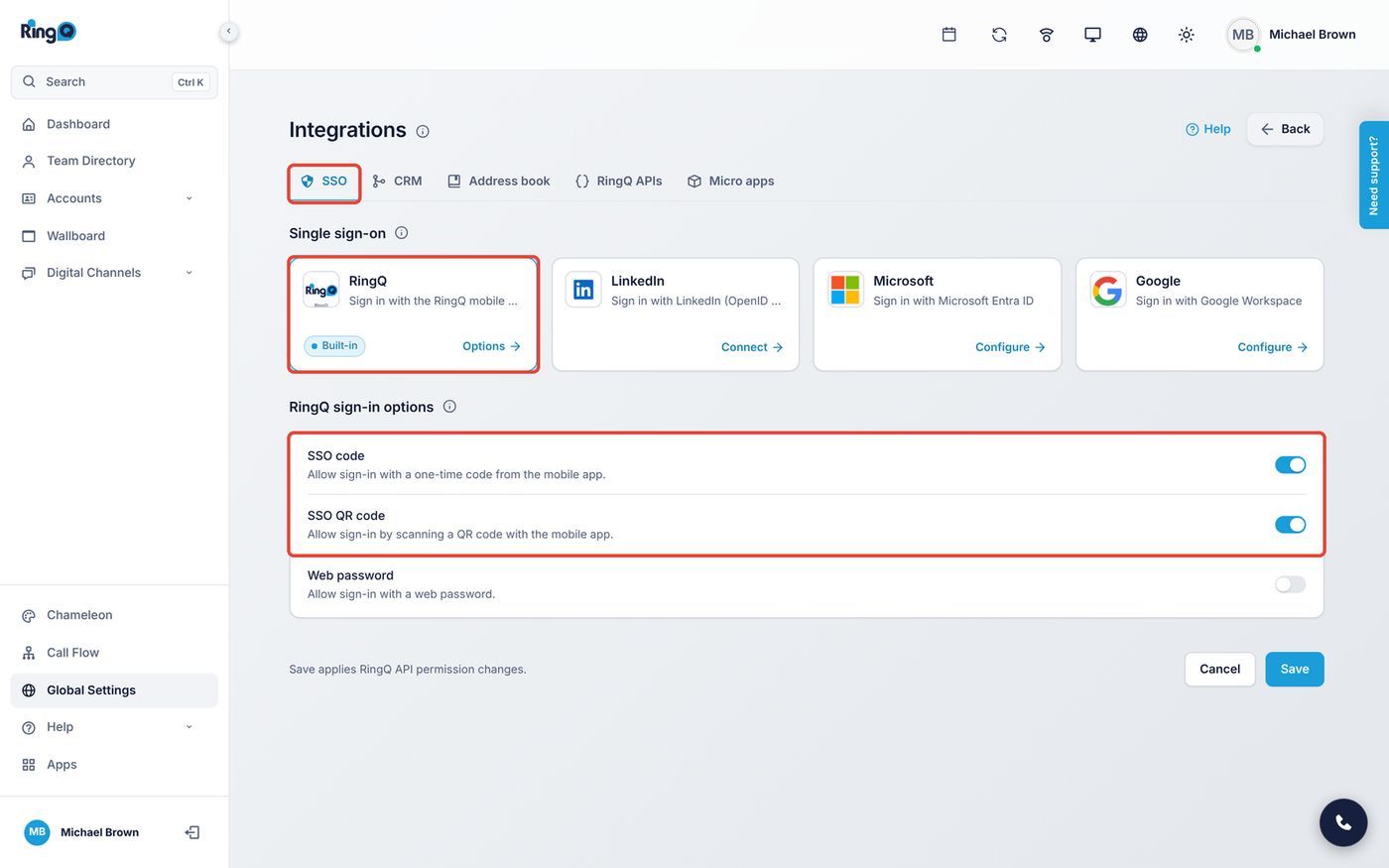Click Configure link on Microsoft card
This screenshot has height=868, width=1389.
1010,347
